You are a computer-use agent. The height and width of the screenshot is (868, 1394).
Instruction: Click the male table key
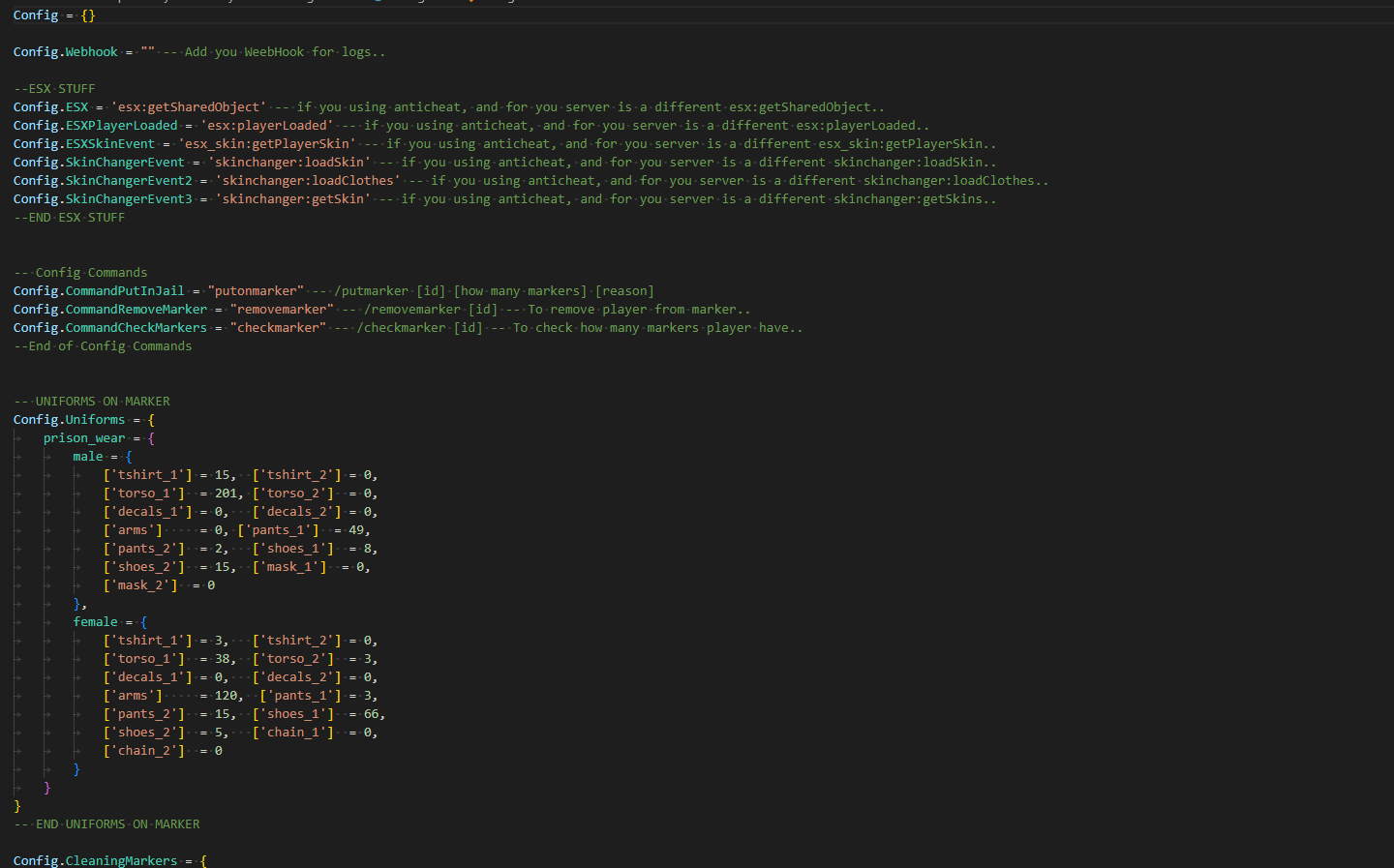coord(87,457)
